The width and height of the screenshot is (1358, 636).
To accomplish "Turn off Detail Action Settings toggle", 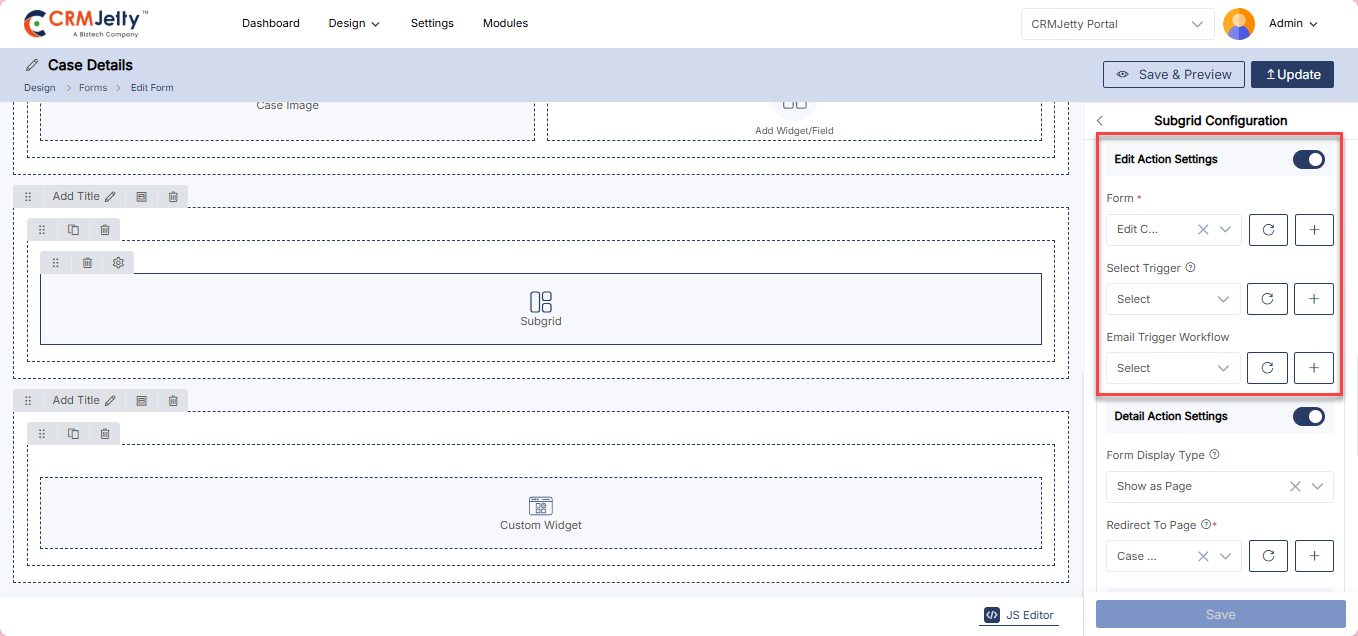I will coord(1308,416).
